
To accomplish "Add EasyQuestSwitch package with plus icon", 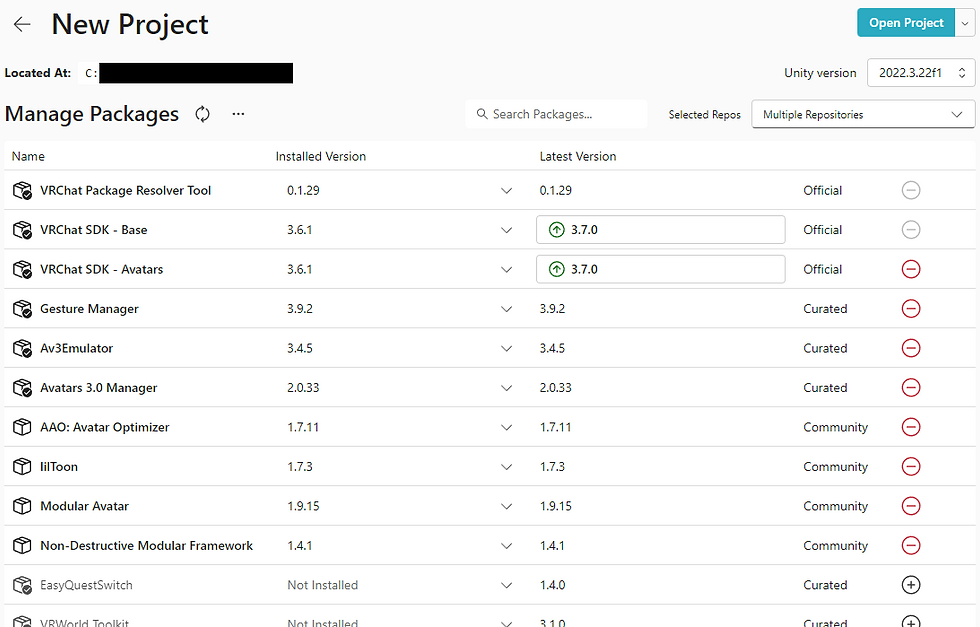I will coord(911,584).
